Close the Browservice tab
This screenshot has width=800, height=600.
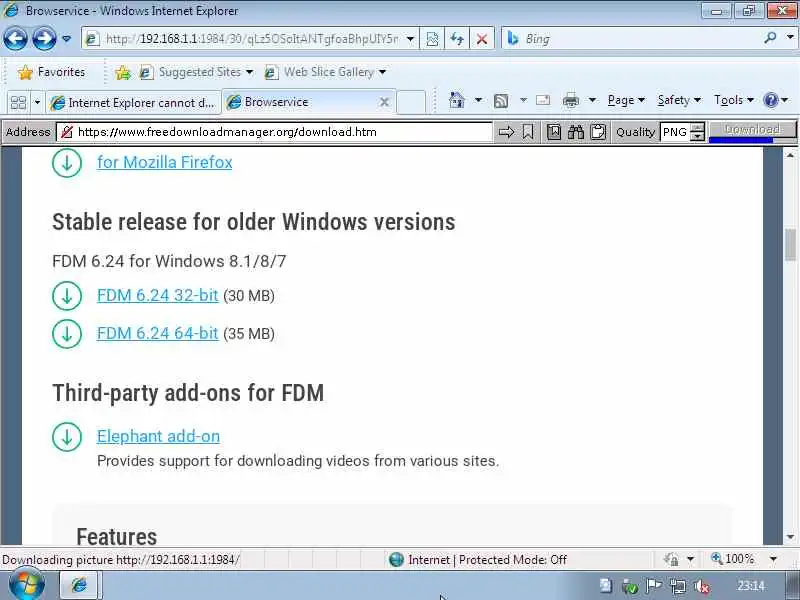pyautogui.click(x=384, y=103)
